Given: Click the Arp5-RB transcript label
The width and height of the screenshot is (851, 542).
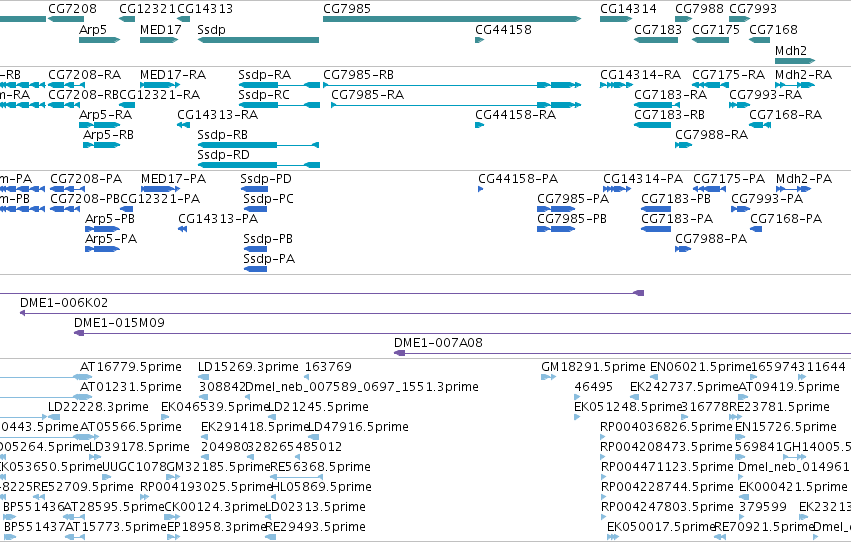Looking at the screenshot, I should pyautogui.click(x=108, y=135).
